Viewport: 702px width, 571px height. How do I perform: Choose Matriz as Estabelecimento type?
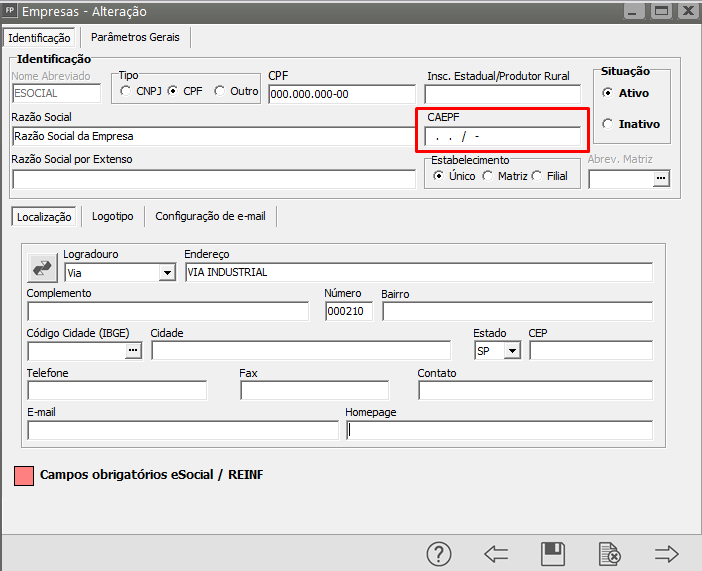488,176
